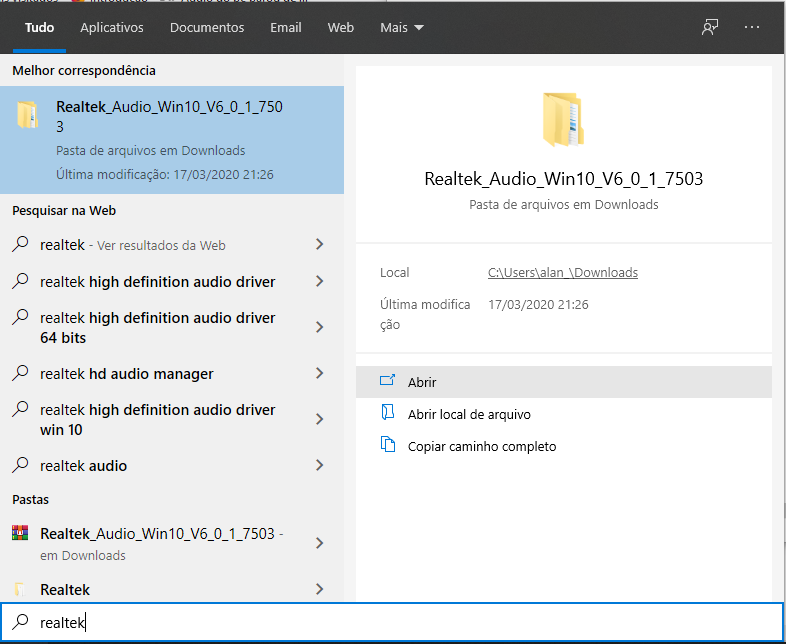This screenshot has height=644, width=786.
Task: Click '17/03/2020 21:26' date in preview details
Action: [x=538, y=304]
